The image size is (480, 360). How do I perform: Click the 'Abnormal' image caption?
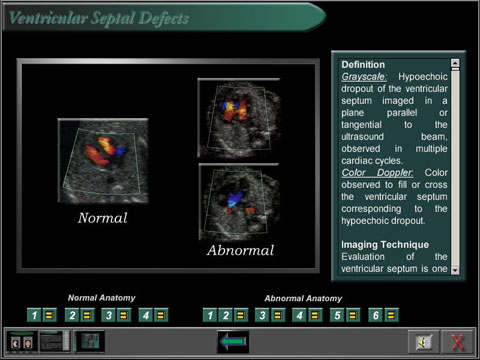coord(240,250)
